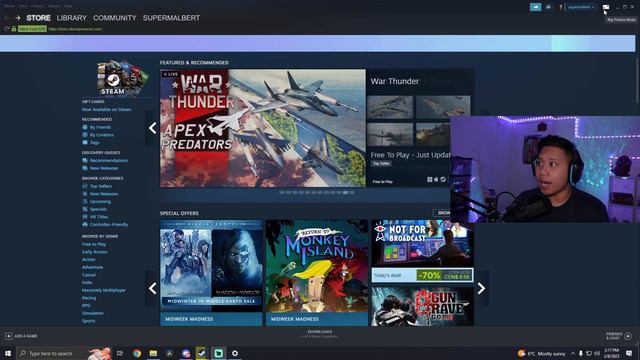Click the taskbar search box
The width and height of the screenshot is (640, 360).
64,353
